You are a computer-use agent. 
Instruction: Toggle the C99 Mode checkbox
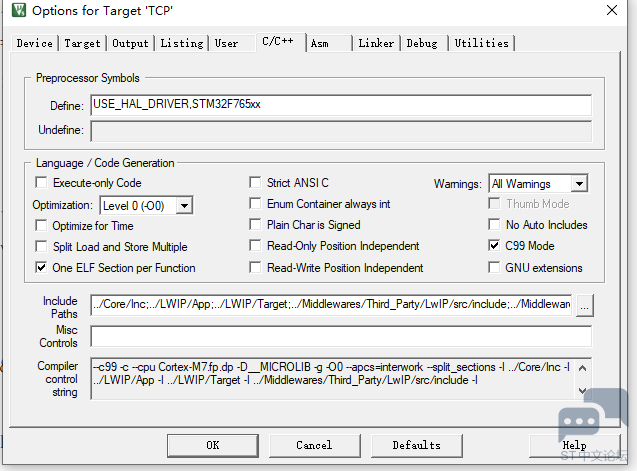[494, 246]
